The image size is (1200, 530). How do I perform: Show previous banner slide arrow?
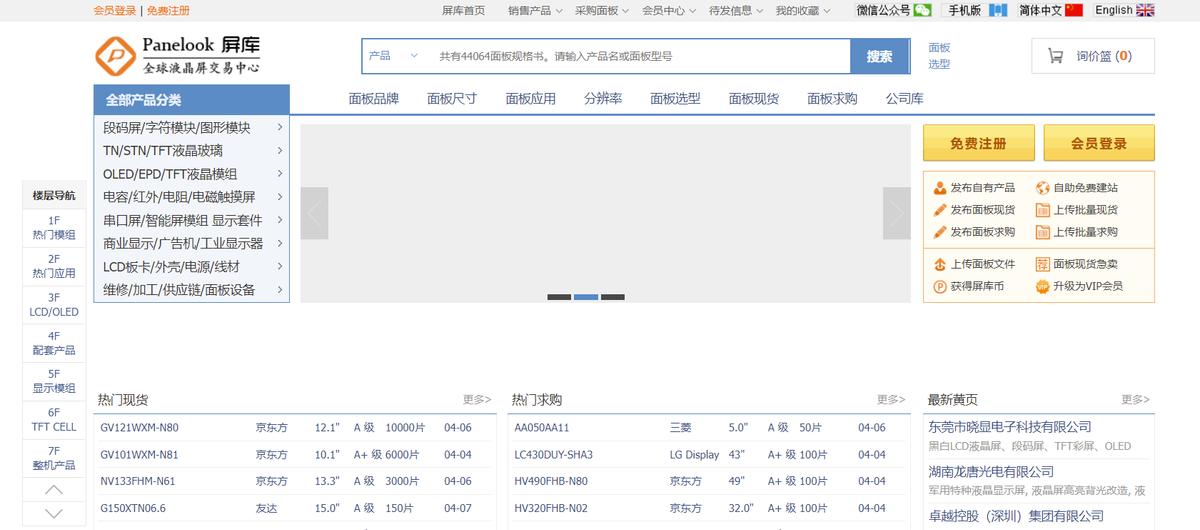(314, 213)
